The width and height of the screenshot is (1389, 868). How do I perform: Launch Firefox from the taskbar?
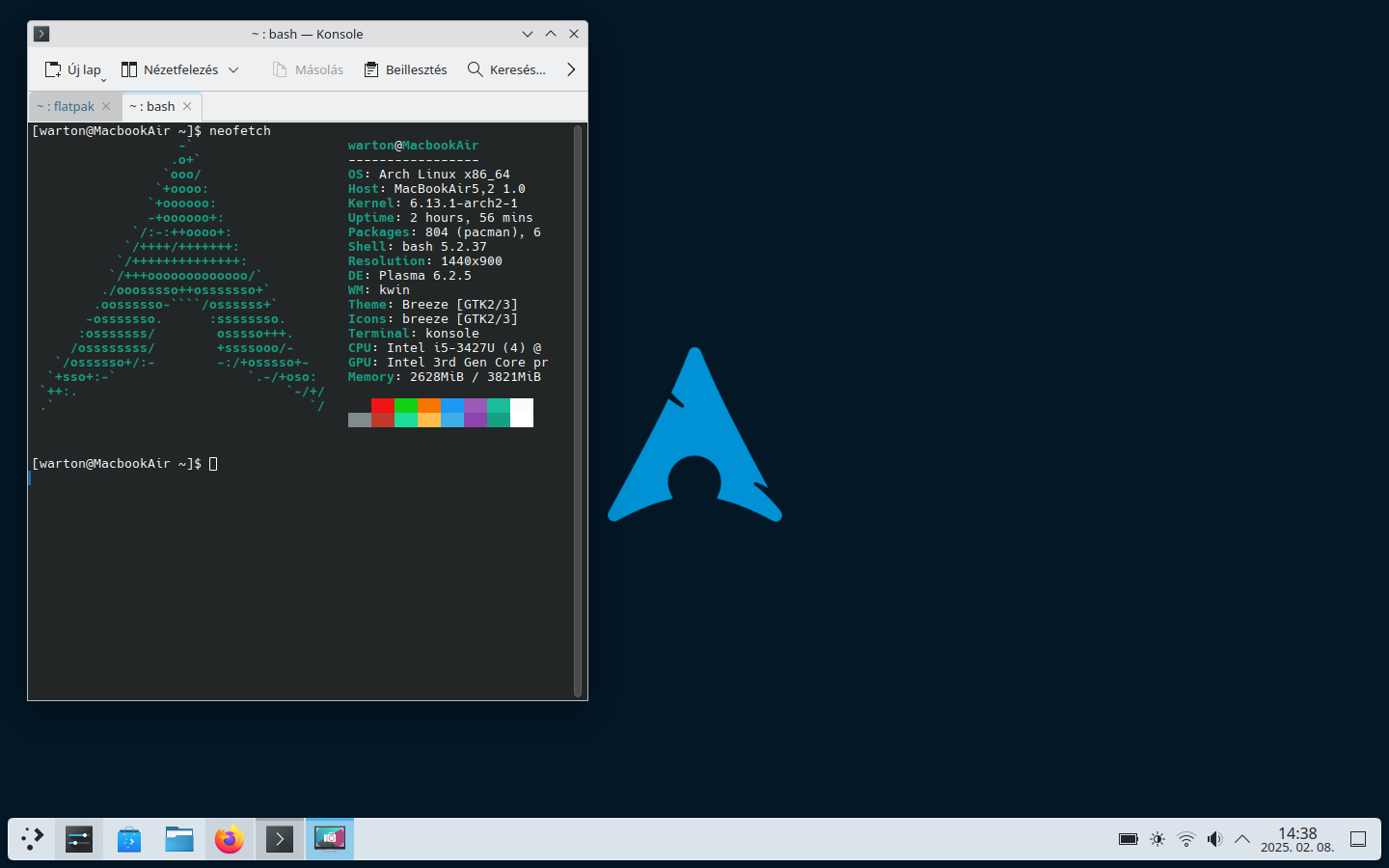point(230,839)
